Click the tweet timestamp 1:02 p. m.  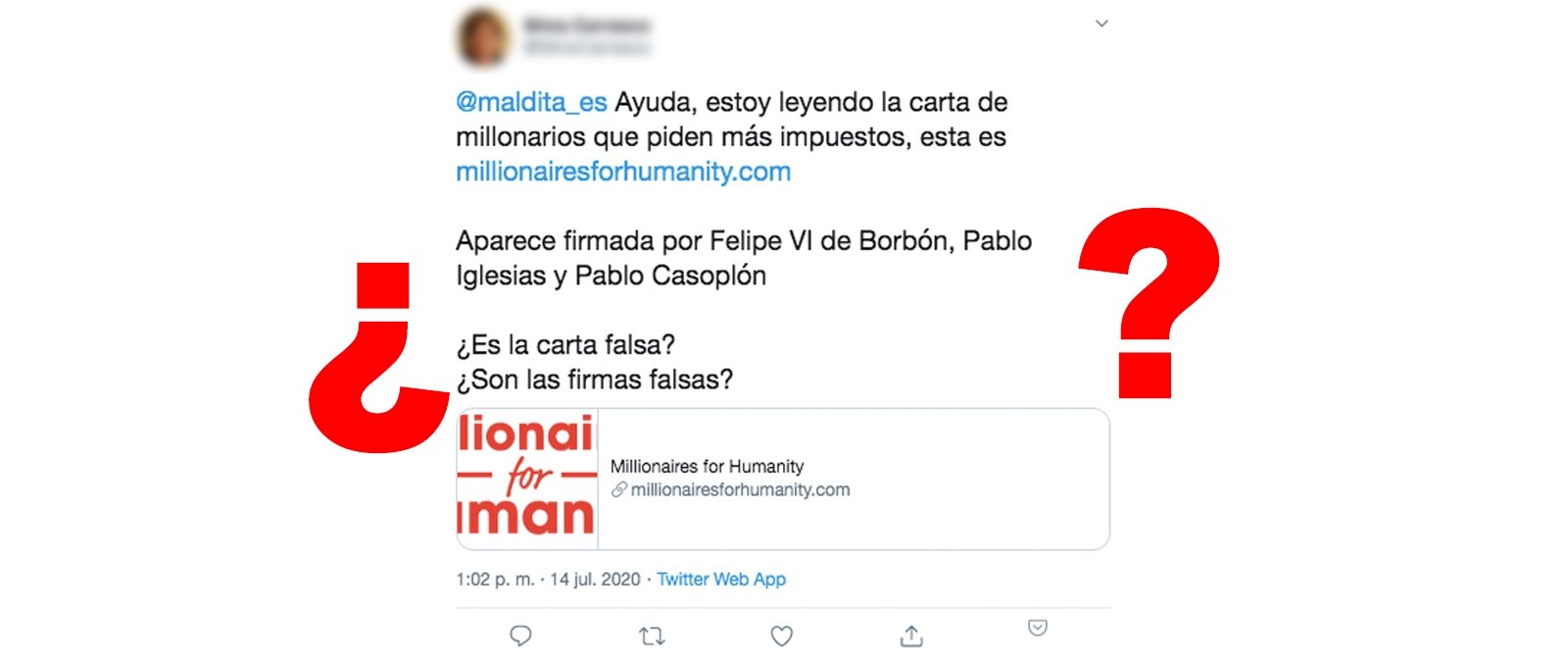click(495, 580)
